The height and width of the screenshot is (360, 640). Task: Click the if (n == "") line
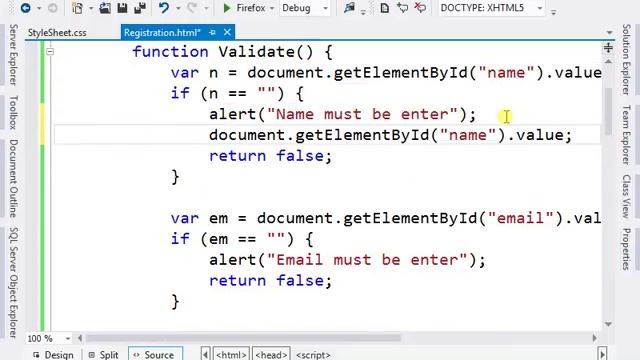pyautogui.click(x=237, y=93)
